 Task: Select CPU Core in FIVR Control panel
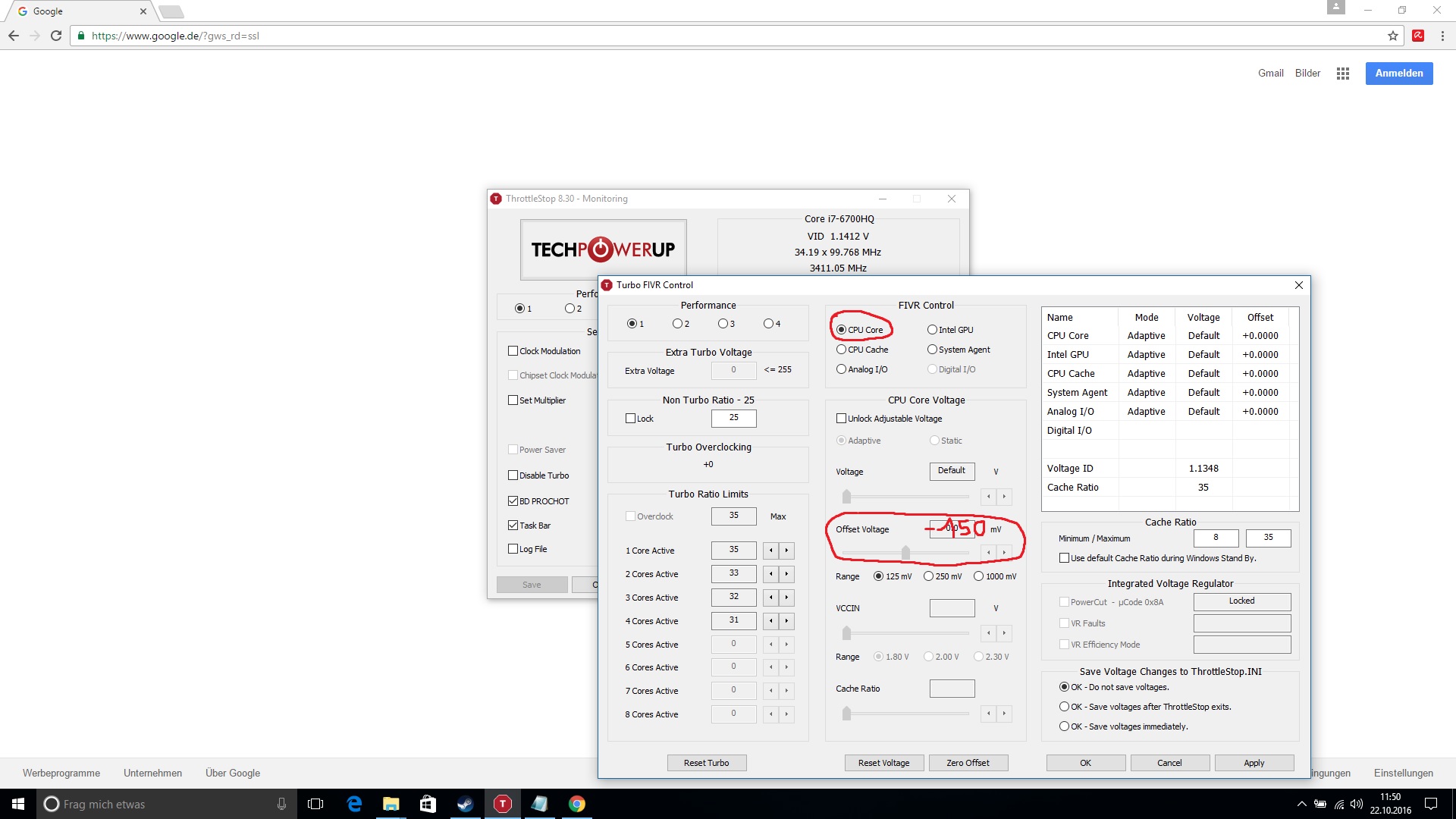tap(841, 329)
